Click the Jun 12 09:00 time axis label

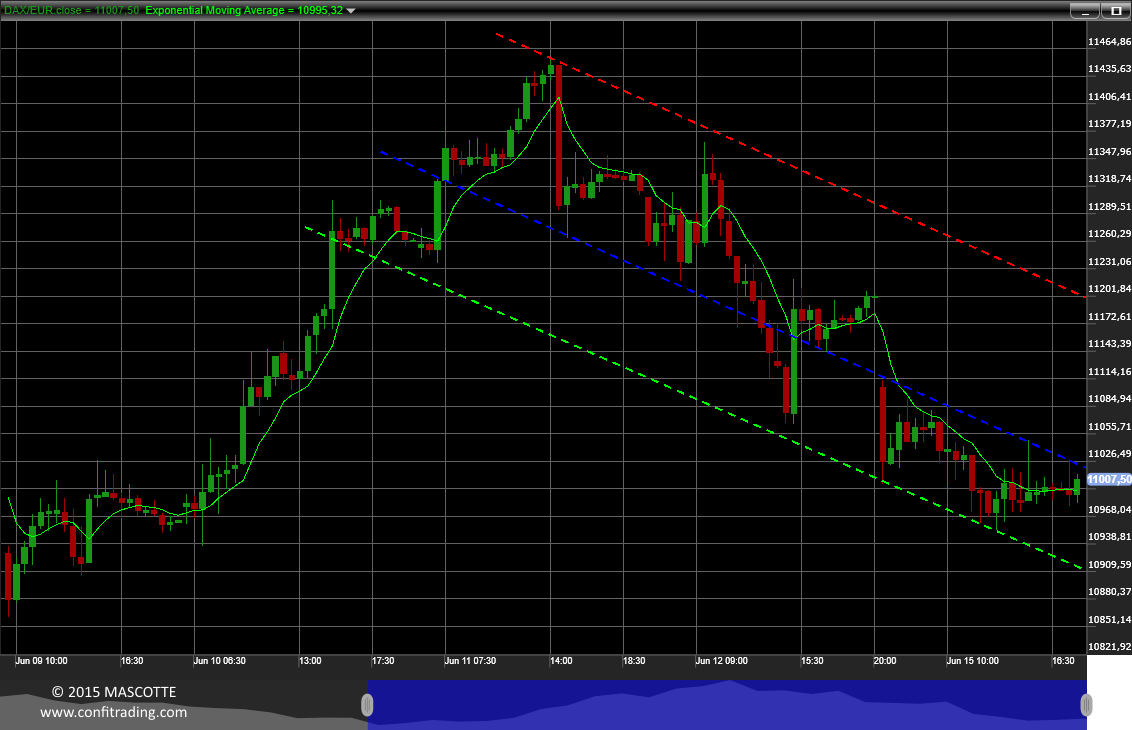(722, 661)
